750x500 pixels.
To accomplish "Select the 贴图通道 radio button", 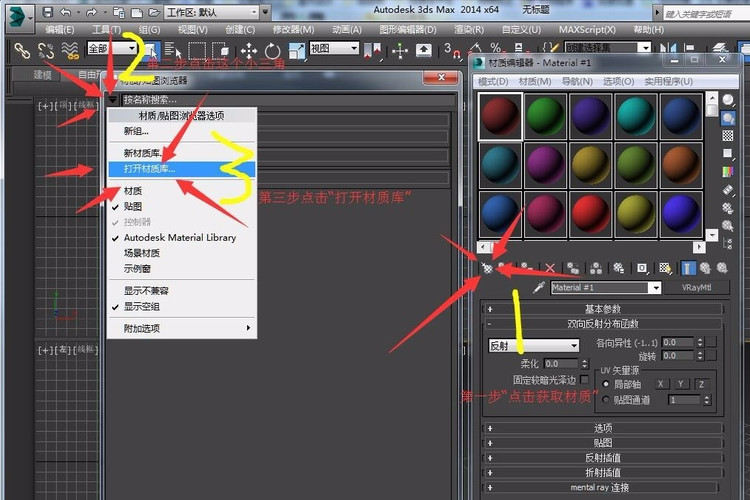I will coord(606,400).
